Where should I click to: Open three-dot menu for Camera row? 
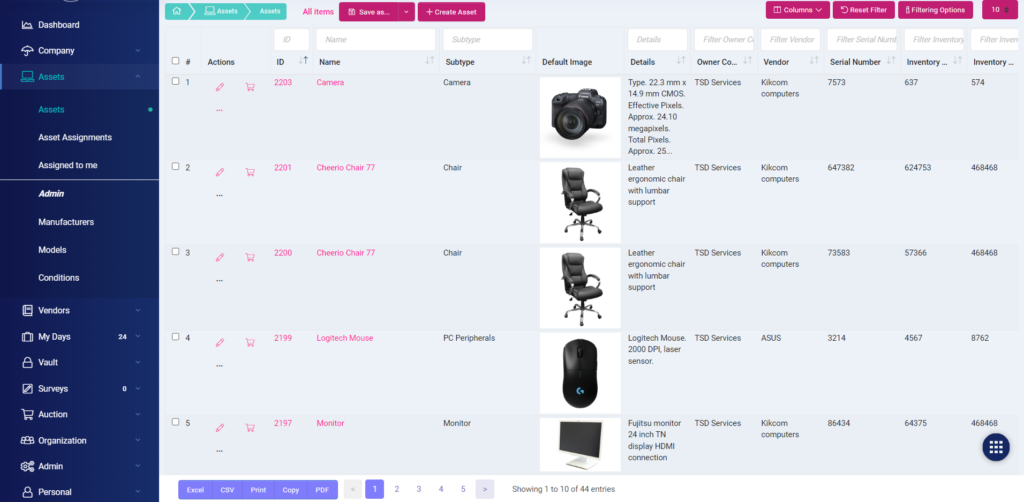[219, 109]
